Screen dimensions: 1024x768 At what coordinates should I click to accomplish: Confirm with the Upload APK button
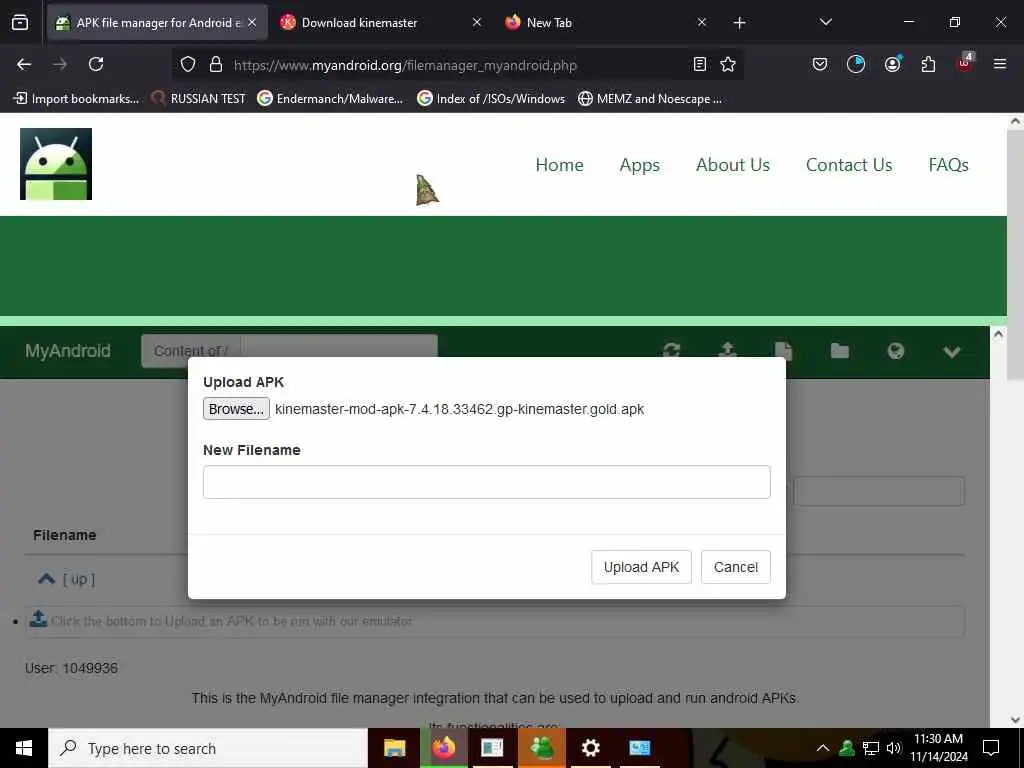[x=641, y=567]
